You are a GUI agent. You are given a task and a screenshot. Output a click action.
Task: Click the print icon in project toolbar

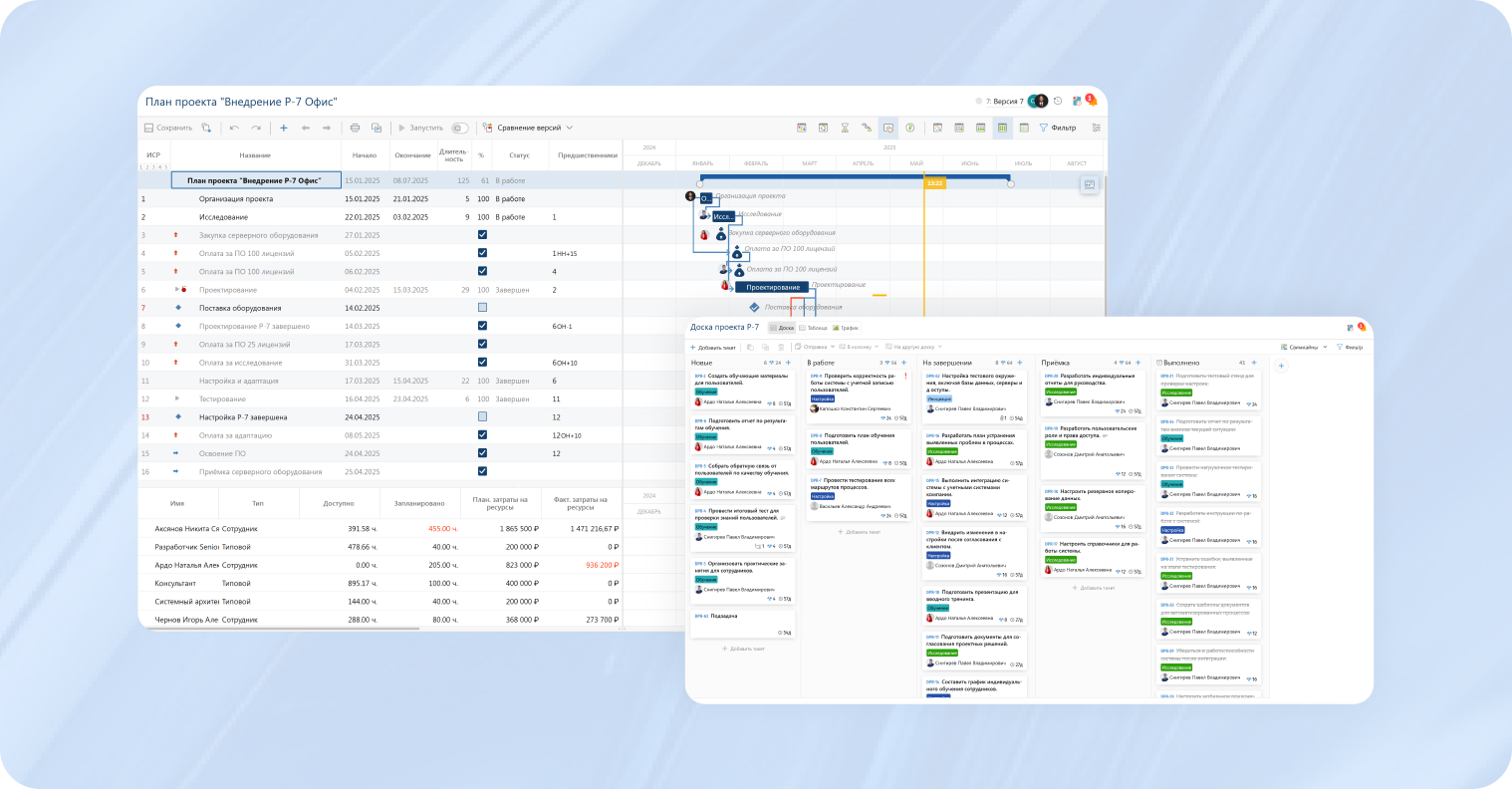pyautogui.click(x=355, y=129)
